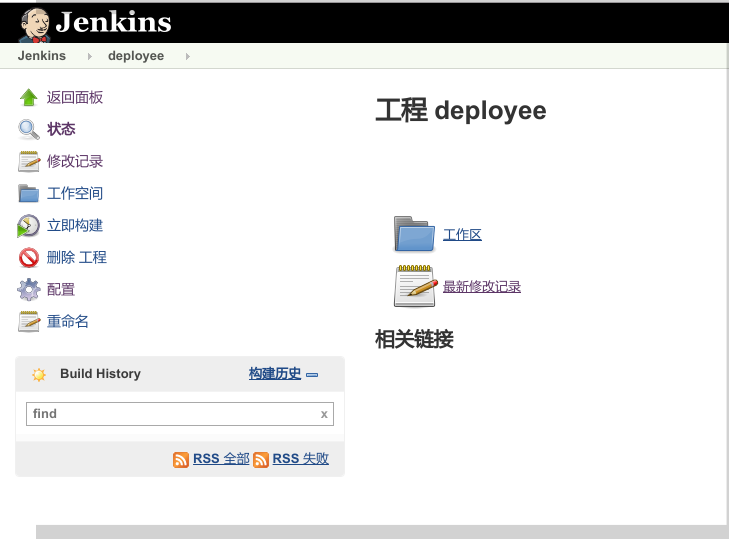
Task: Open the 工作区 link
Action: [462, 234]
